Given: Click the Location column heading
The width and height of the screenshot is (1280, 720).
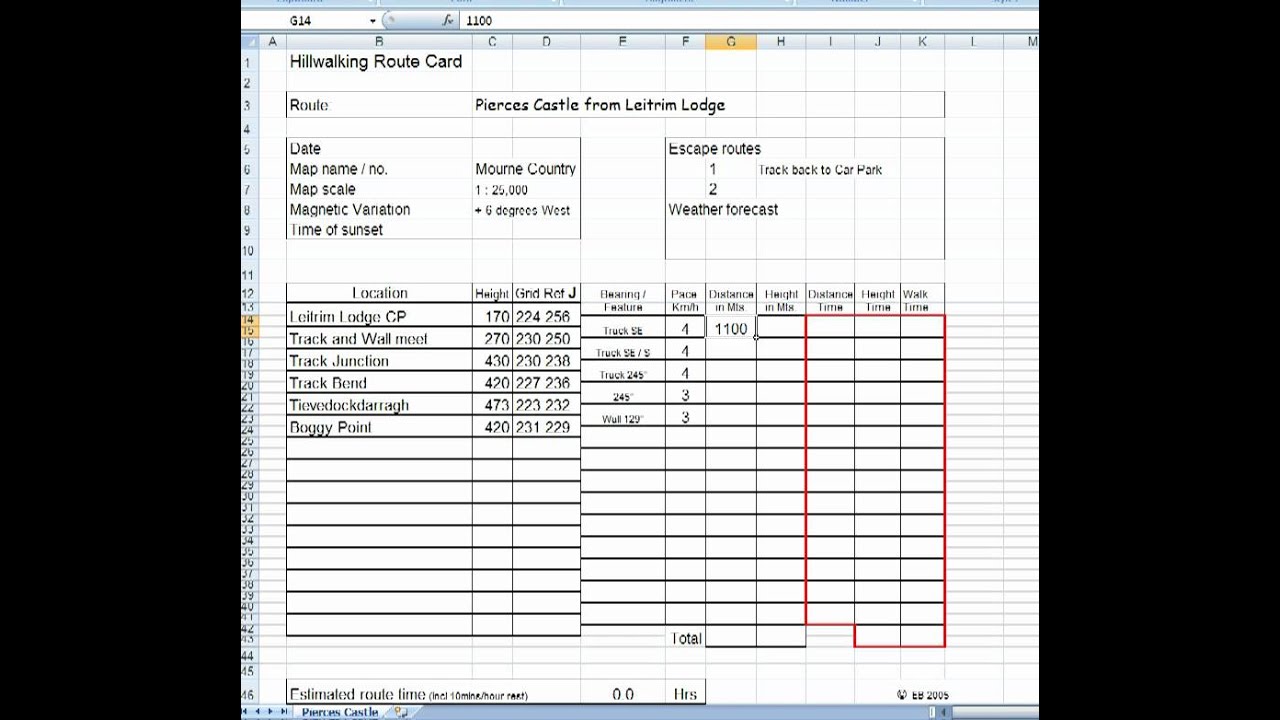Looking at the screenshot, I should coord(380,293).
